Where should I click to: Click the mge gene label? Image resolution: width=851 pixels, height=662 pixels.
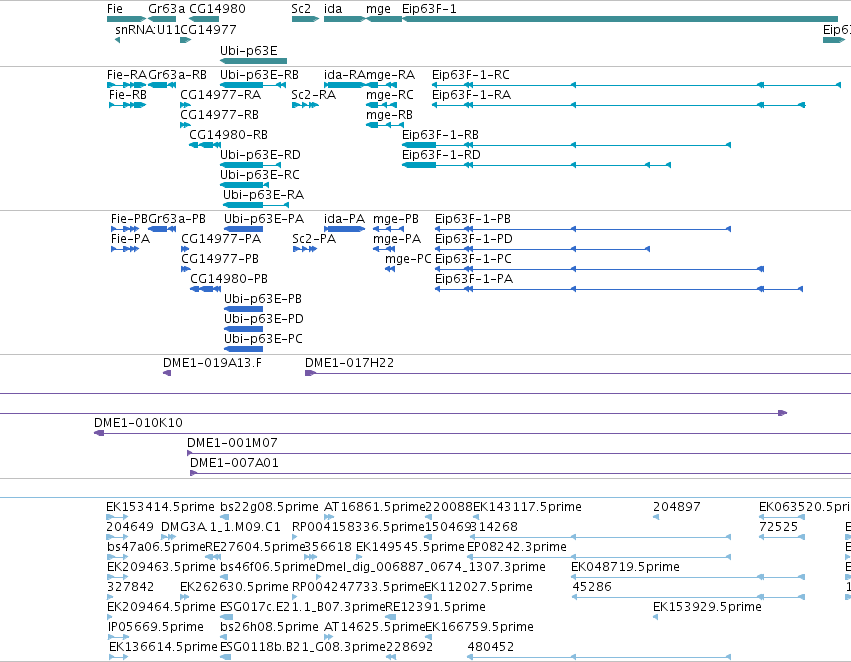378,9
